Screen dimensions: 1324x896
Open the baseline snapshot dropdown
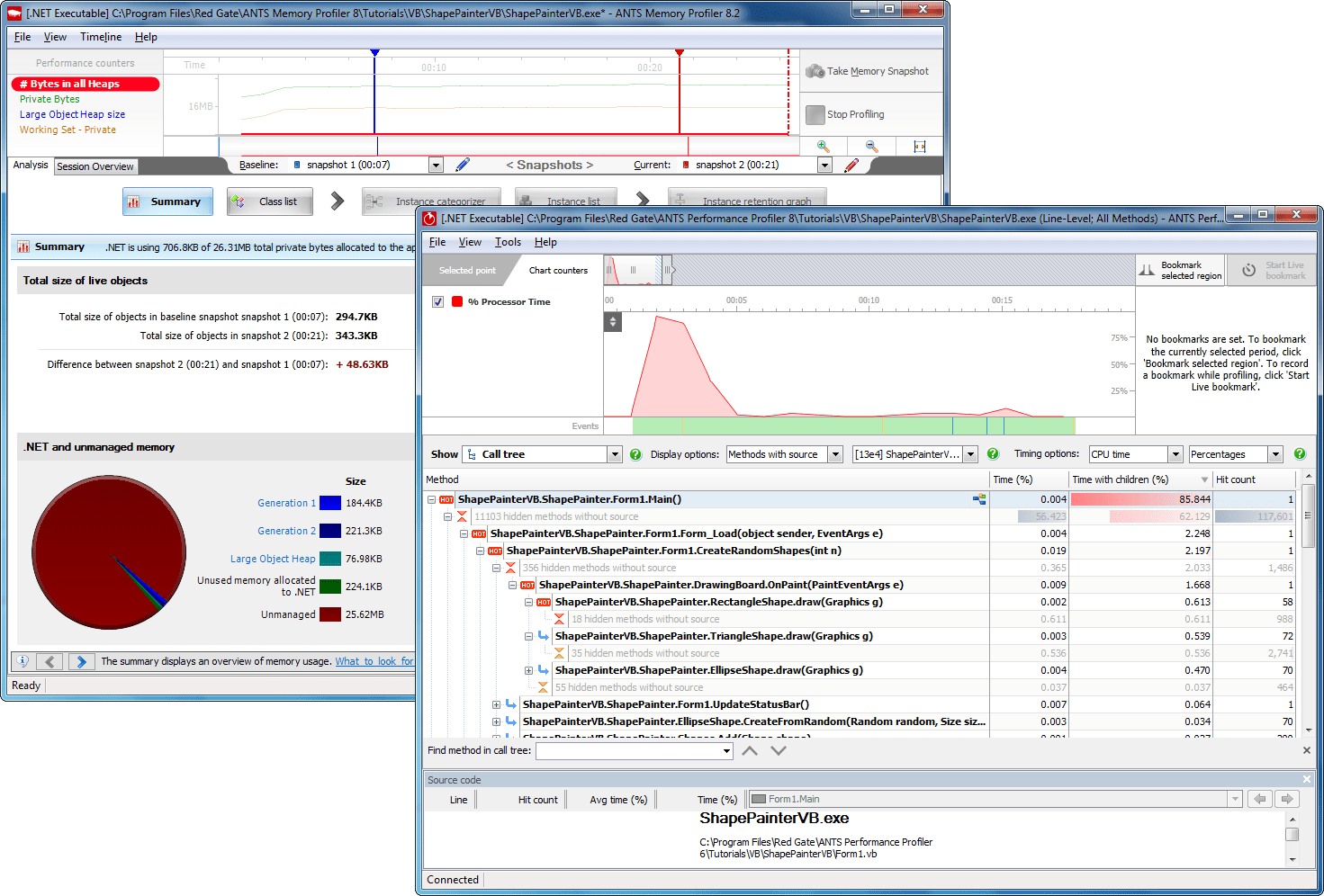(x=436, y=164)
